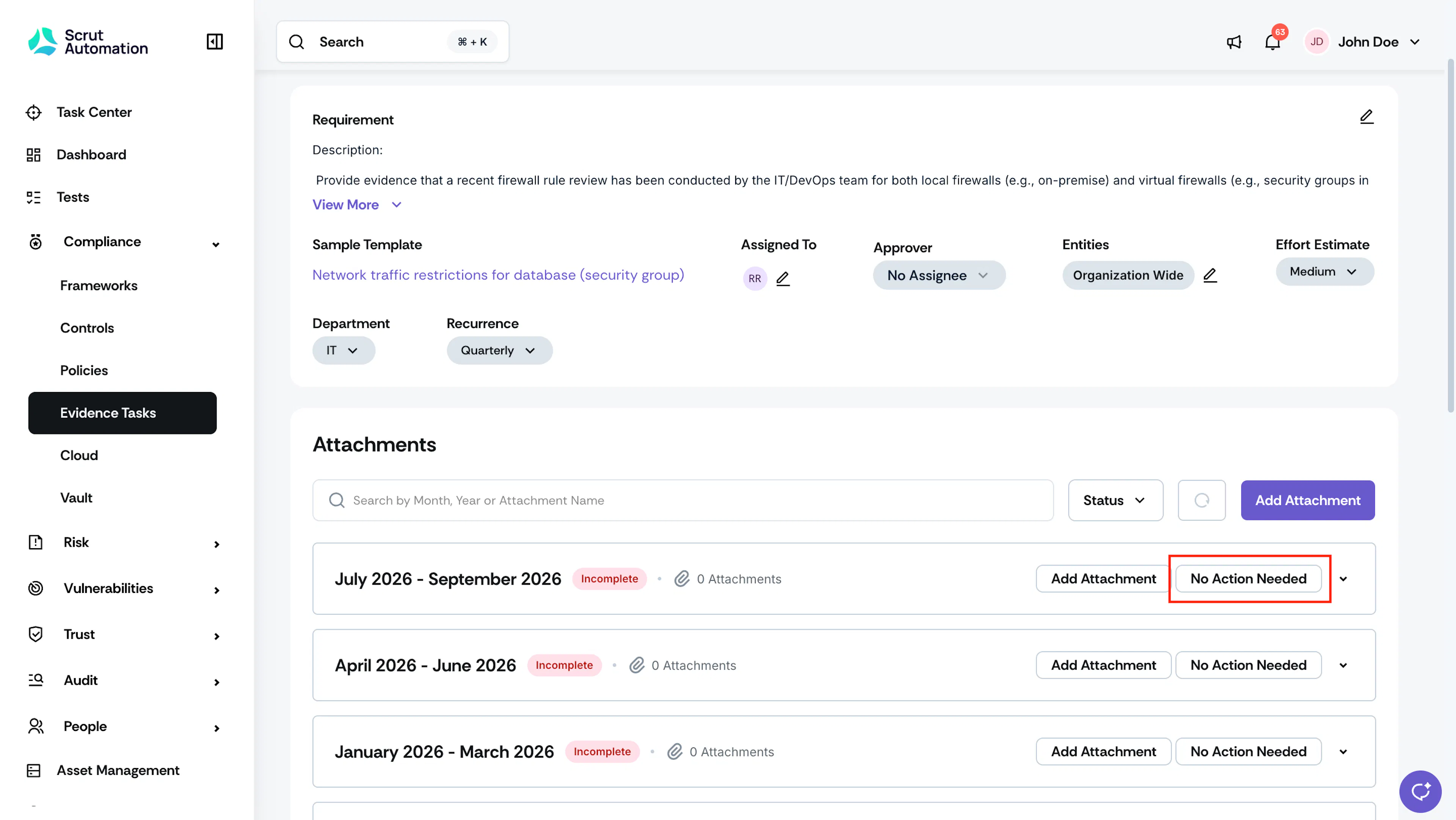This screenshot has width=1456, height=820.
Task: Open the chat support bubble
Action: 1420,791
